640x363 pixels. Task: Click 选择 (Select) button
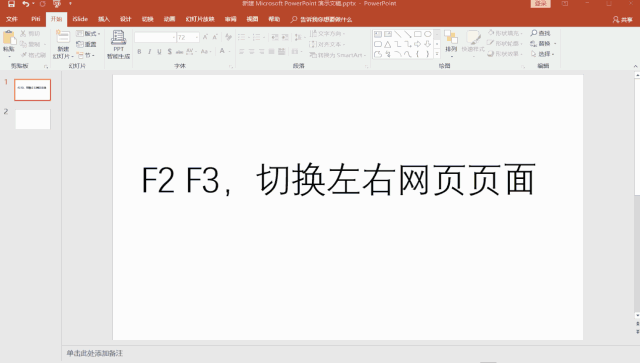coord(542,54)
